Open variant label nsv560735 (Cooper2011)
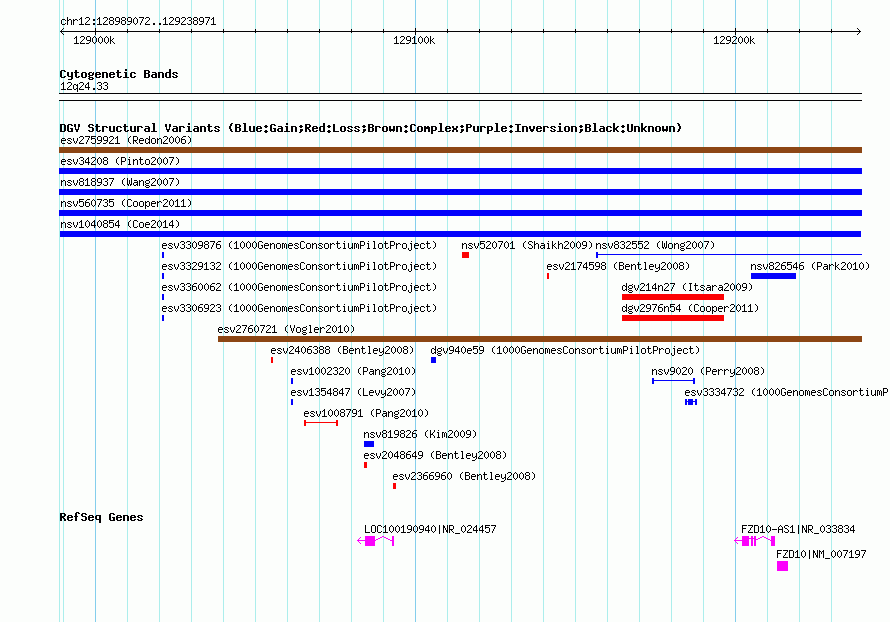The image size is (890, 622). (x=126, y=203)
